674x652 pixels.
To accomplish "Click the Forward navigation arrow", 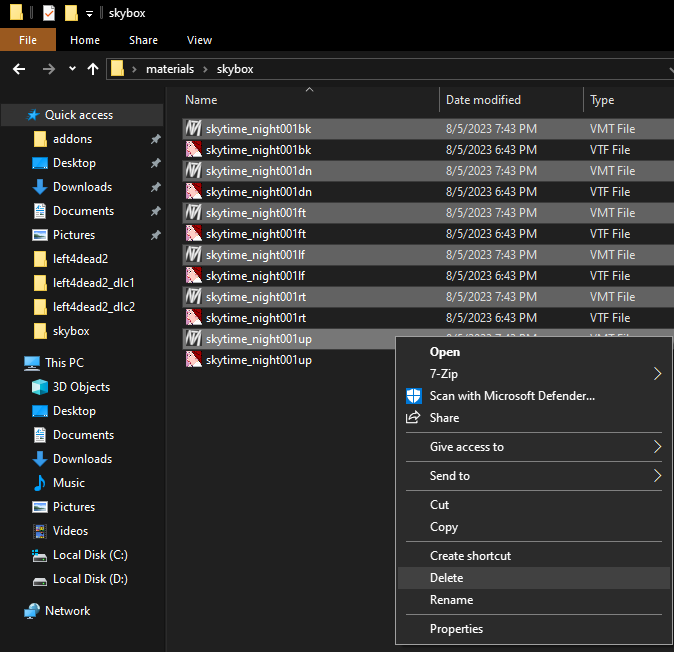I will tap(49, 69).
